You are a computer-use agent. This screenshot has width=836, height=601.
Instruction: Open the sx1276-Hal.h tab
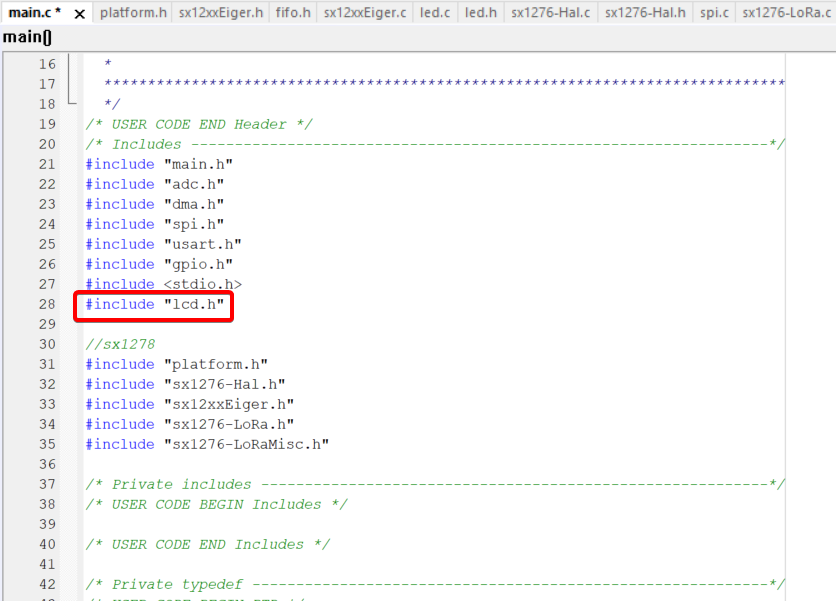click(x=645, y=13)
